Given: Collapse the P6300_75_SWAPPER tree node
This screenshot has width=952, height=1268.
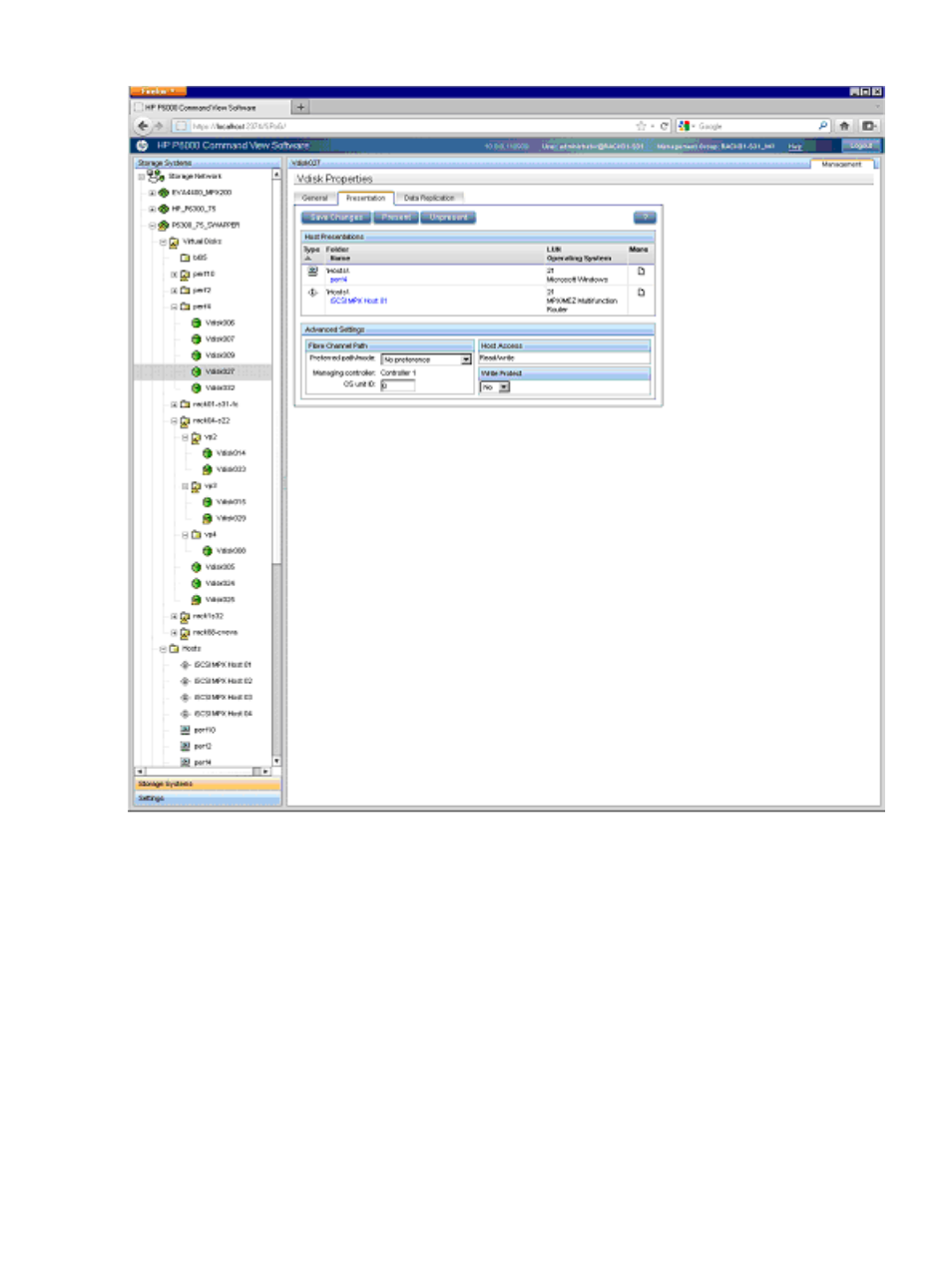Looking at the screenshot, I should pyautogui.click(x=152, y=226).
